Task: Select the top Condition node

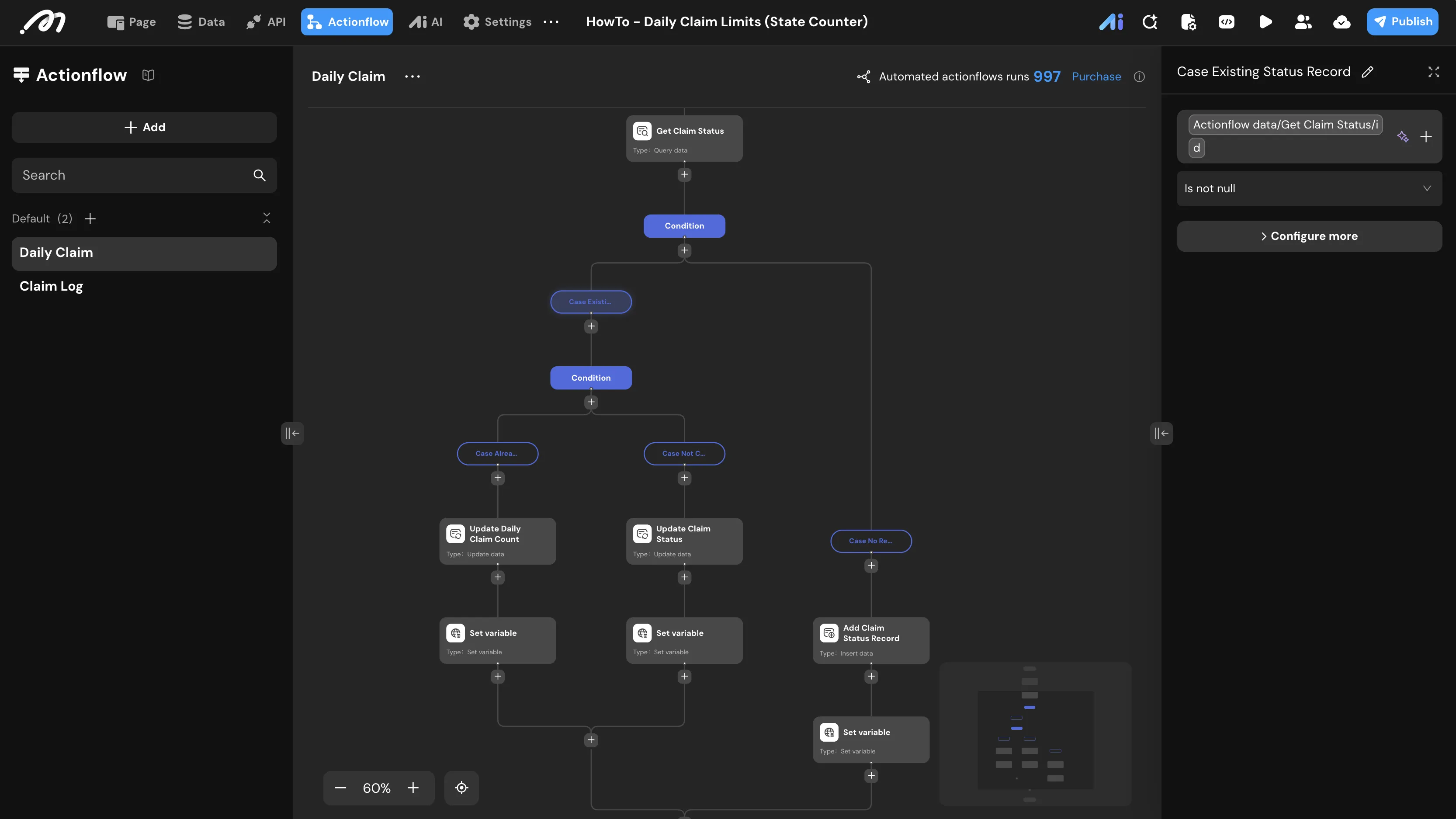Action: 684,226
